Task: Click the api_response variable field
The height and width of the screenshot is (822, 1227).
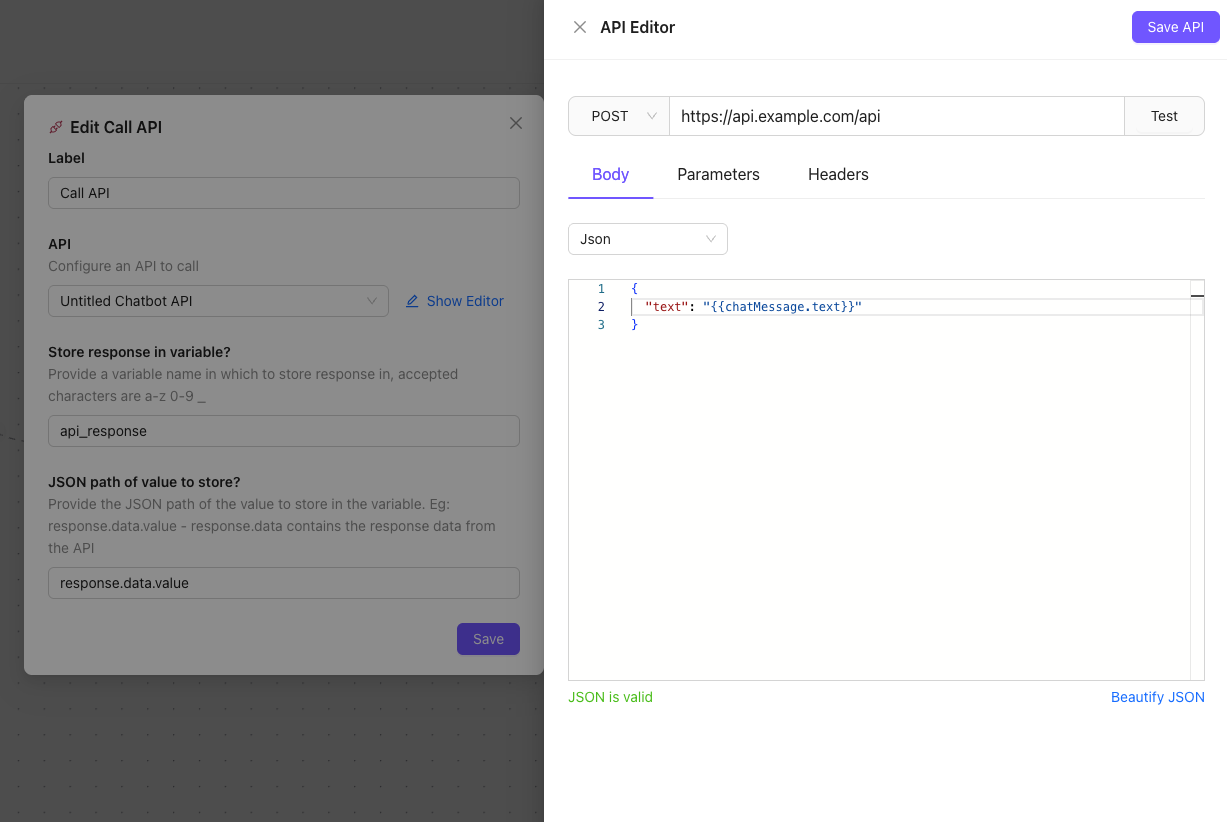Action: click(x=283, y=431)
